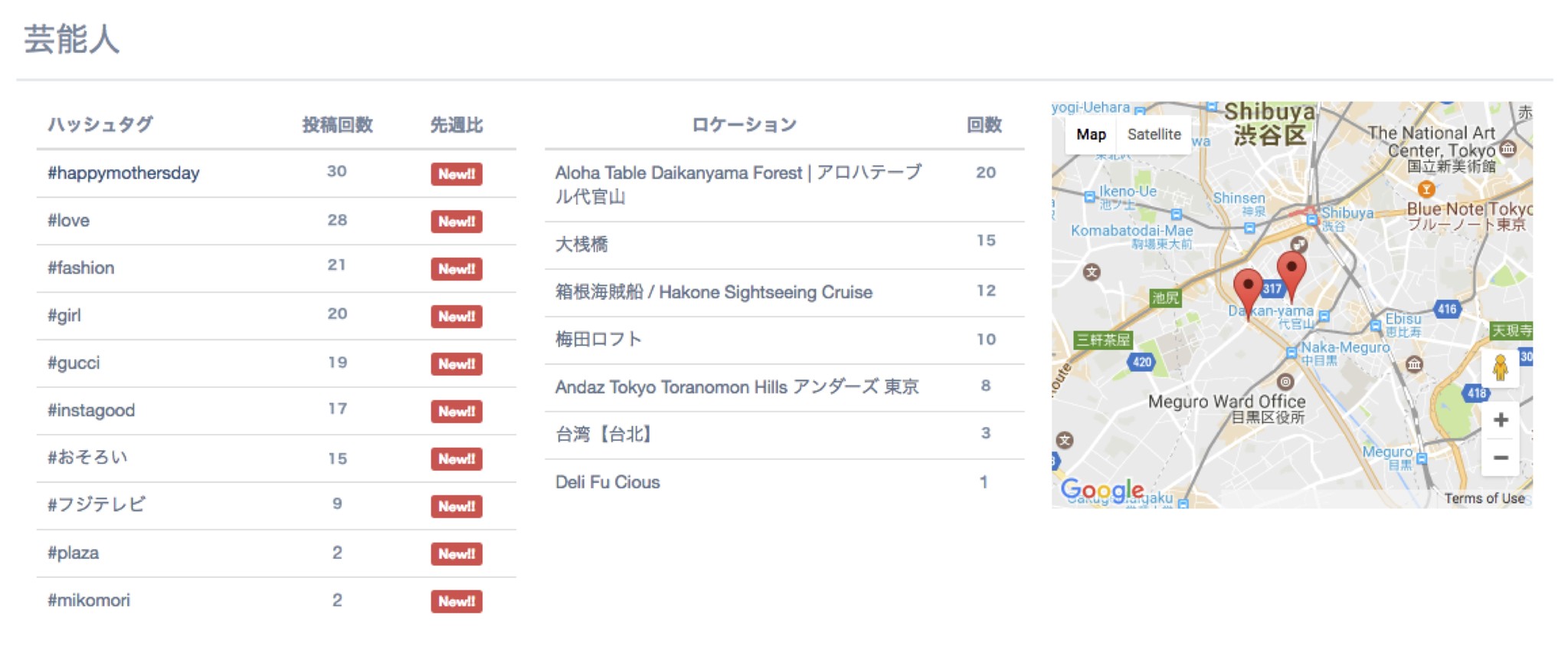Click New!! badge in #gucci row
This screenshot has height=647, width=1568.
pos(457,364)
